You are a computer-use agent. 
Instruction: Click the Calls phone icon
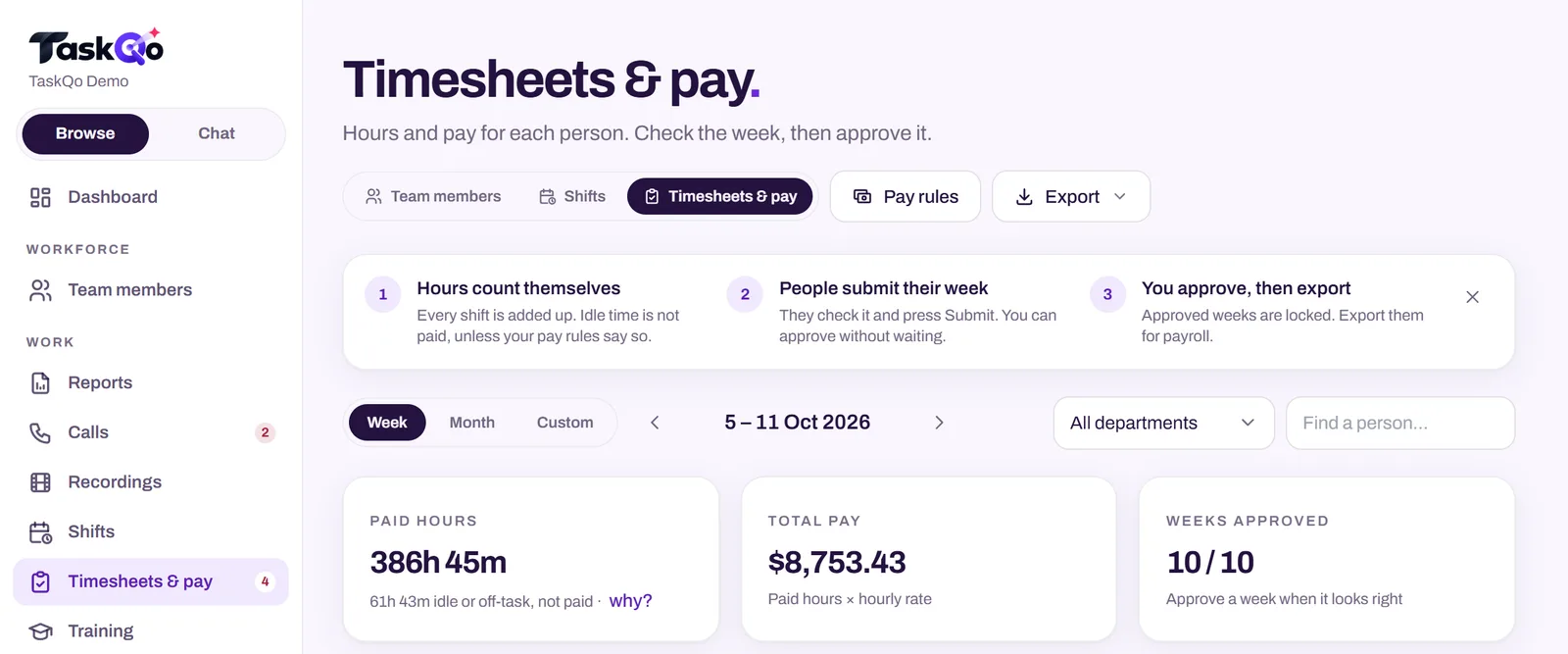click(40, 432)
